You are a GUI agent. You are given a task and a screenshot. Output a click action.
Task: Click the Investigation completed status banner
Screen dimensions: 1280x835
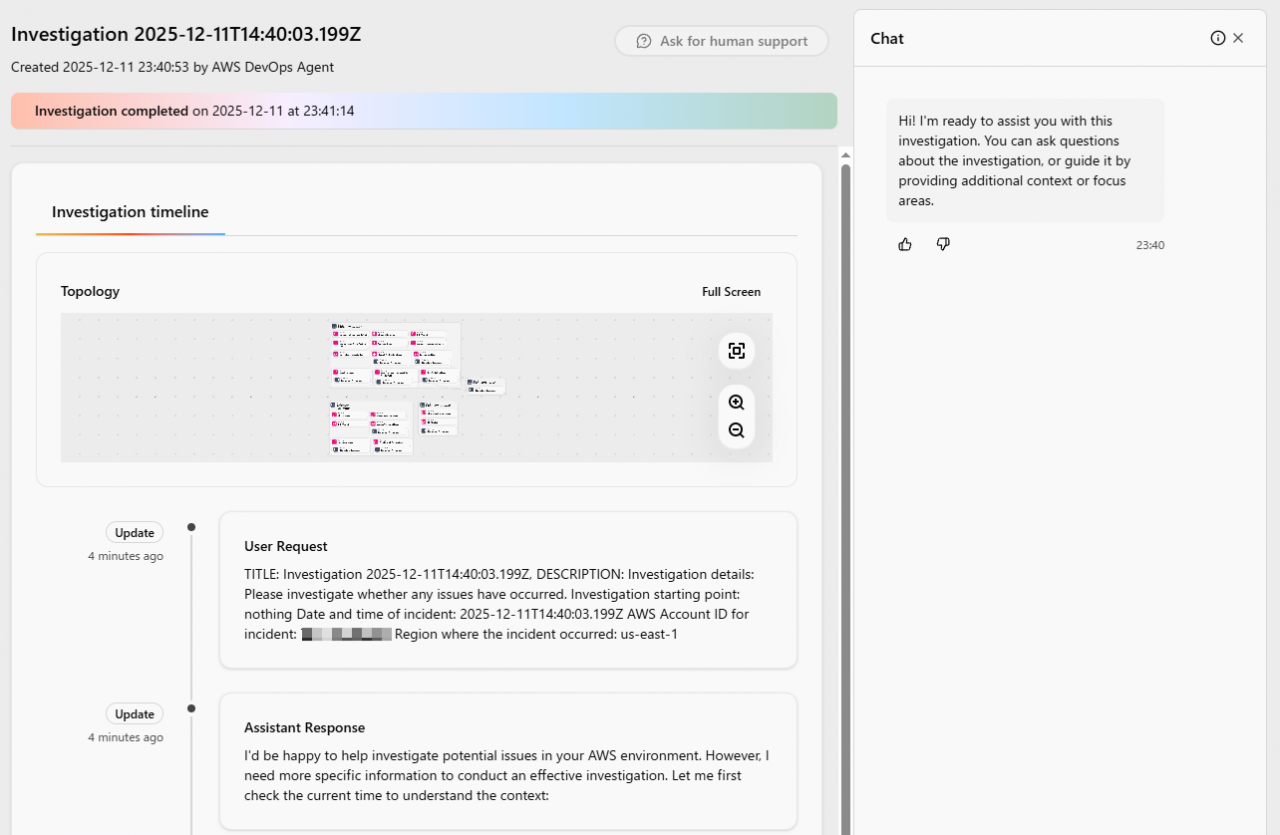[423, 111]
